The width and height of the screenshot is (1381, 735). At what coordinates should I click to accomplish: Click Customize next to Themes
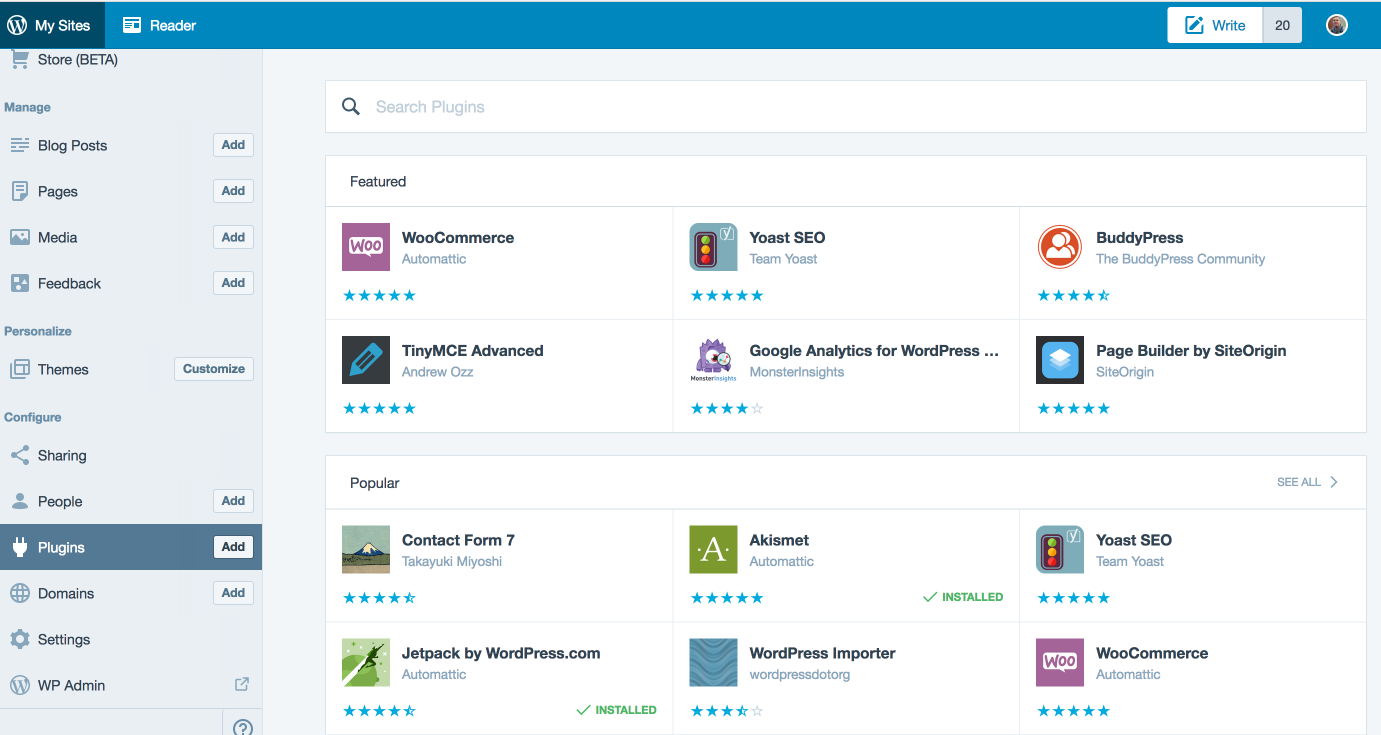214,369
